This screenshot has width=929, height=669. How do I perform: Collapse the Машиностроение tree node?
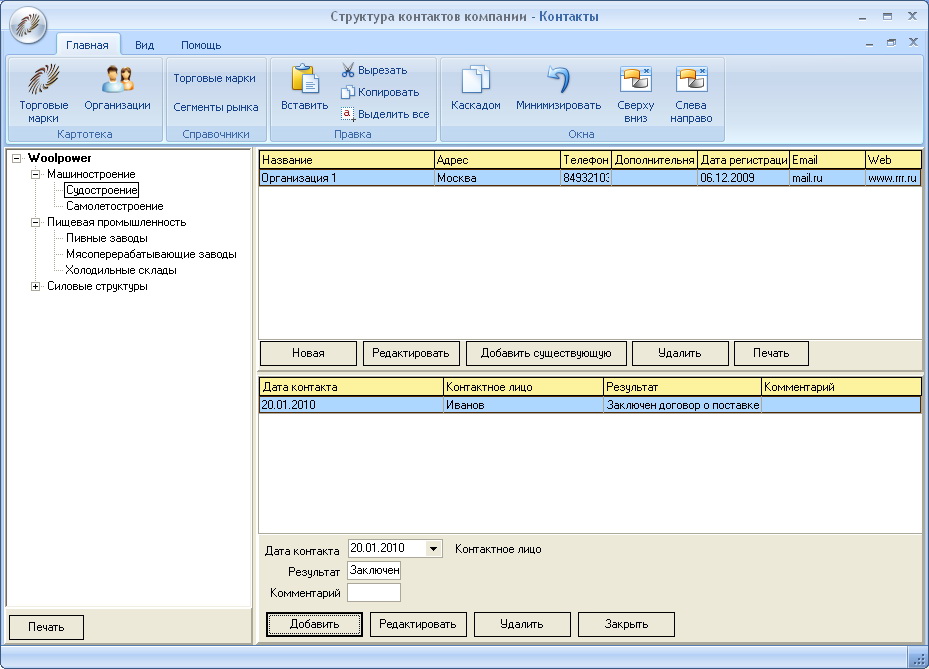tap(36, 174)
